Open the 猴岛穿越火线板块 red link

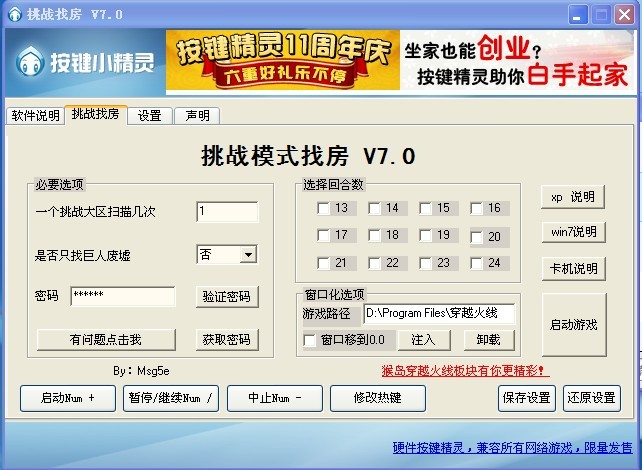(464, 371)
